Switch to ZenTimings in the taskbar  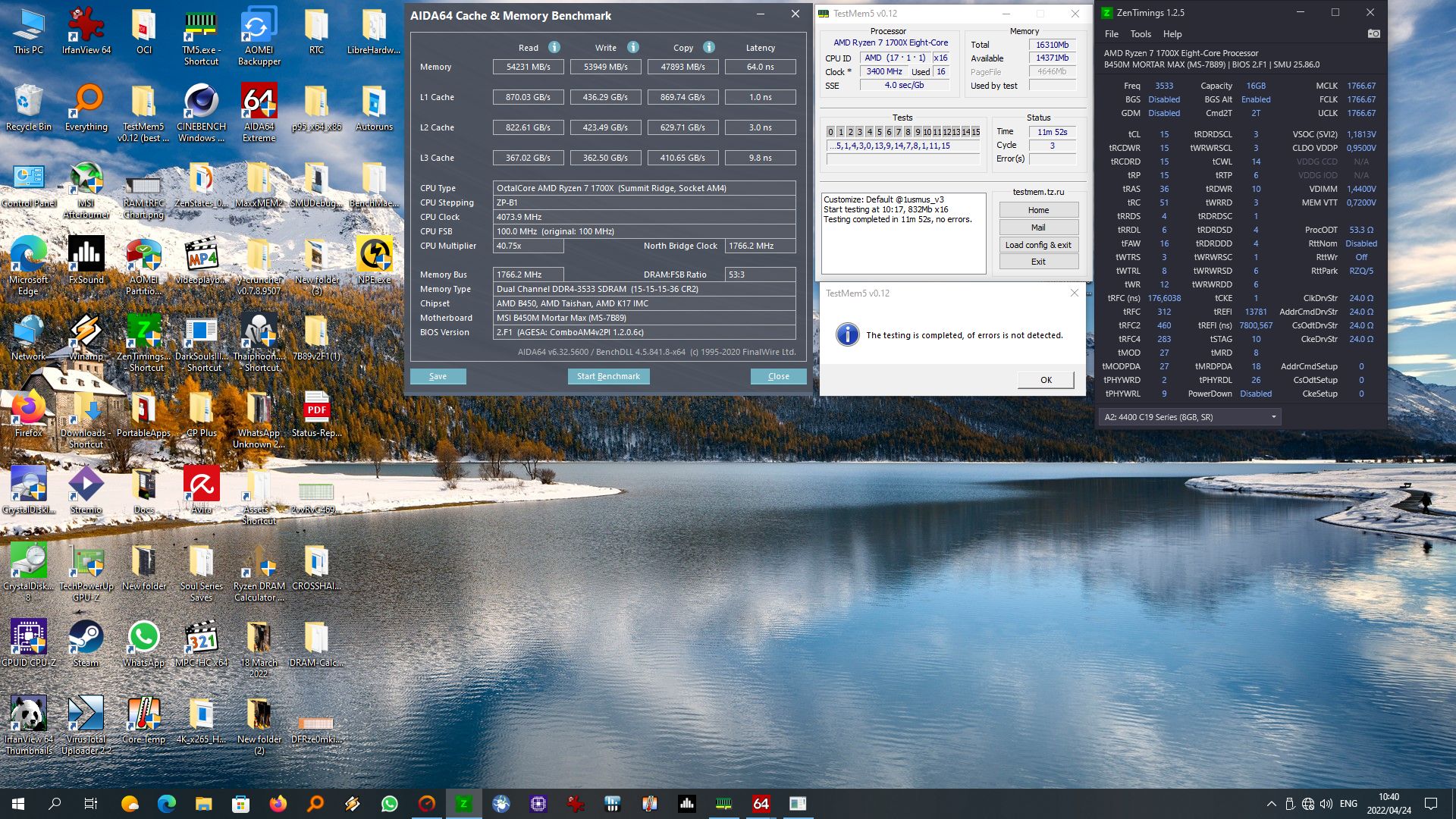[x=463, y=804]
